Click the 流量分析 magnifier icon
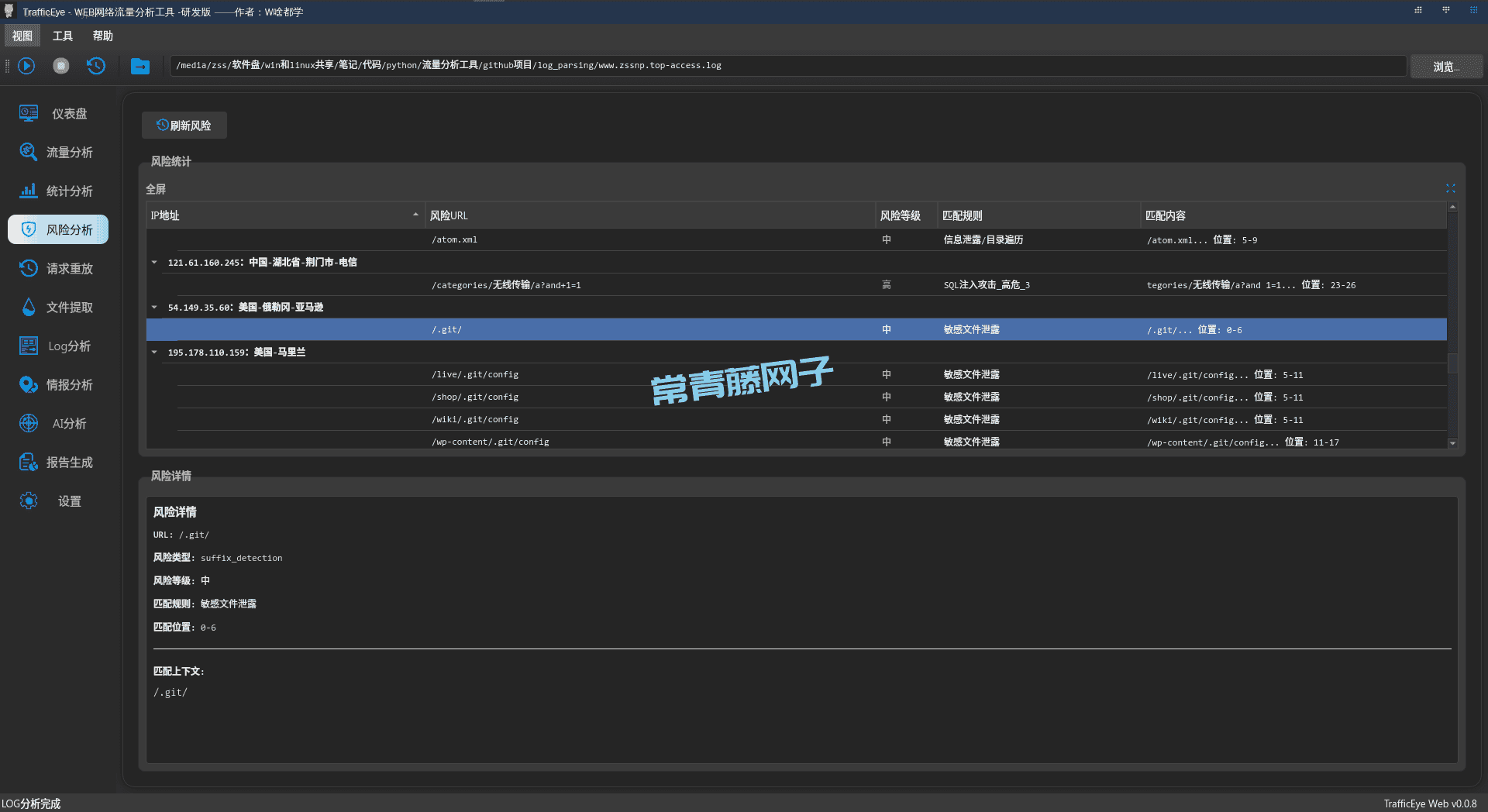 29,152
